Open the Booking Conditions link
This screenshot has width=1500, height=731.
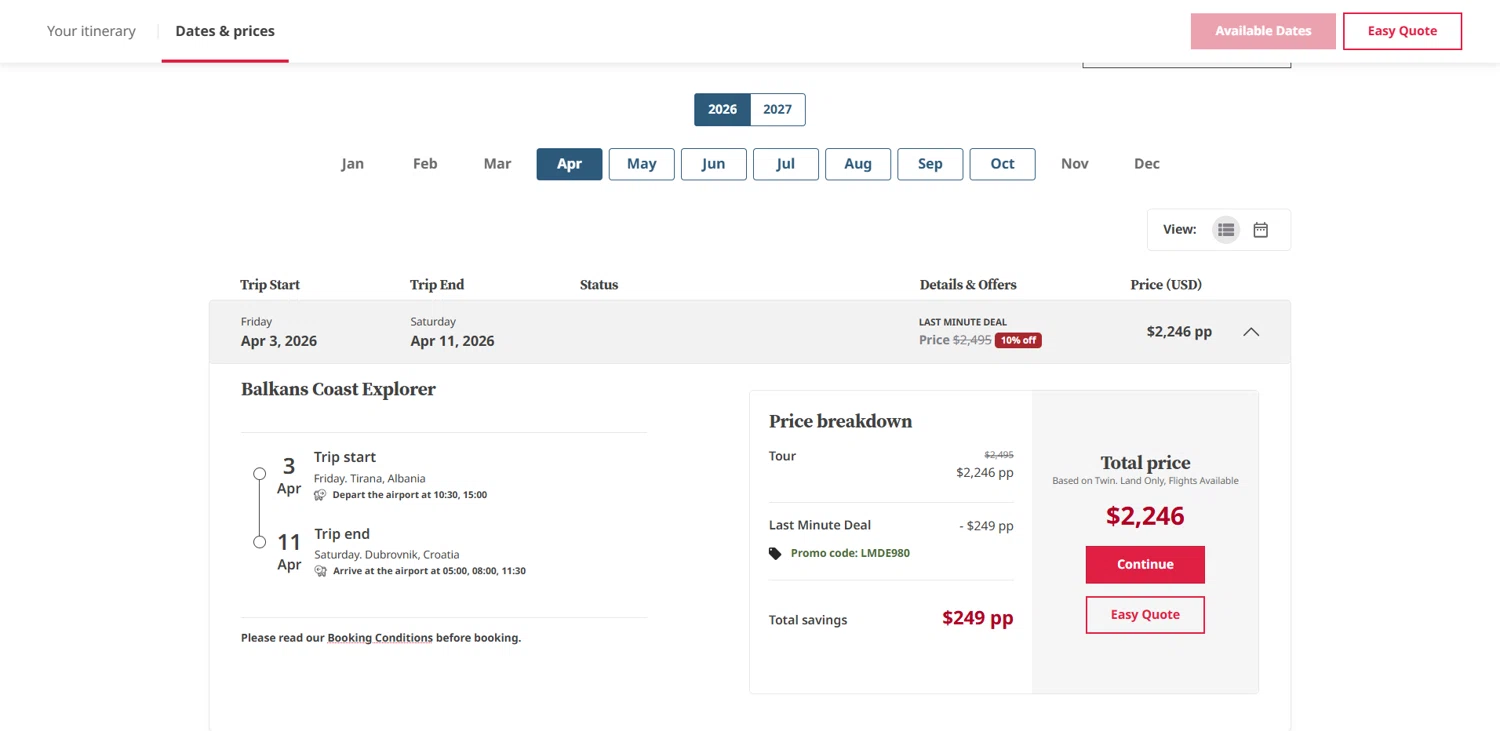pyautogui.click(x=380, y=638)
